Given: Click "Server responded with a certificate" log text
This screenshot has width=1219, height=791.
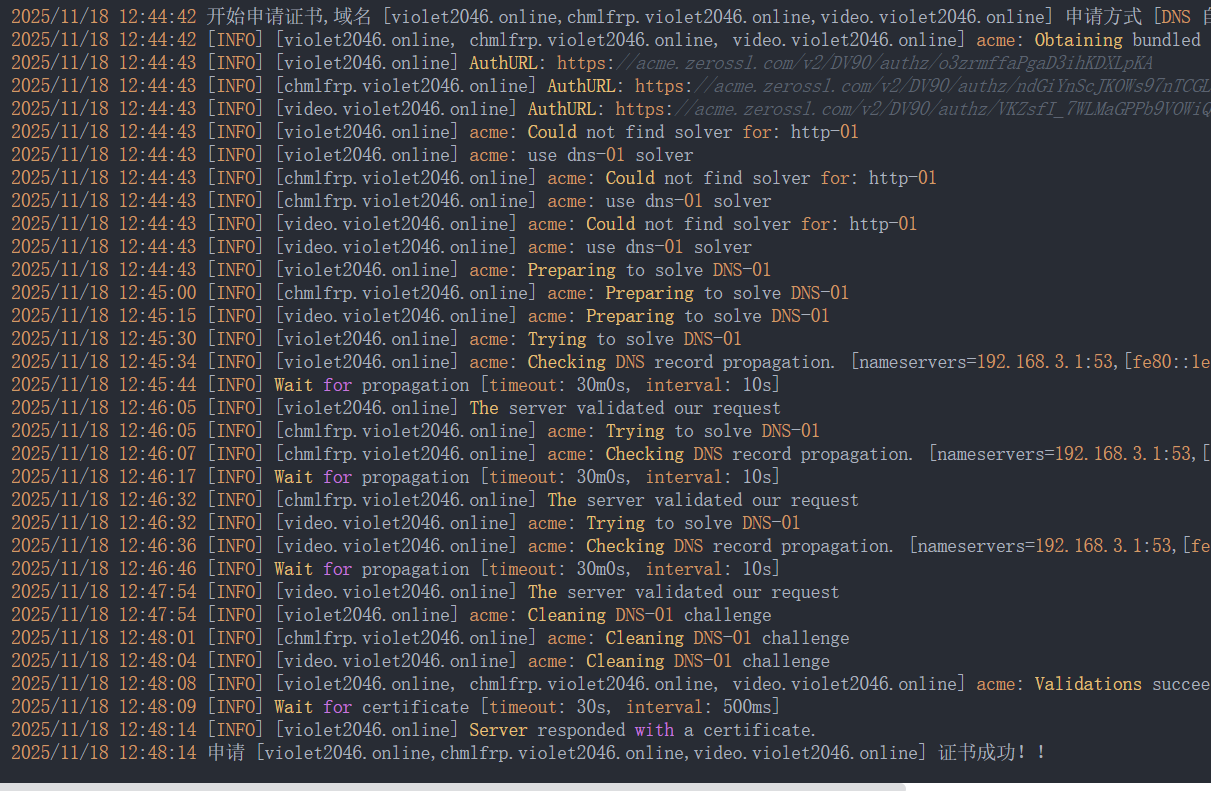Looking at the screenshot, I should pyautogui.click(x=642, y=730).
